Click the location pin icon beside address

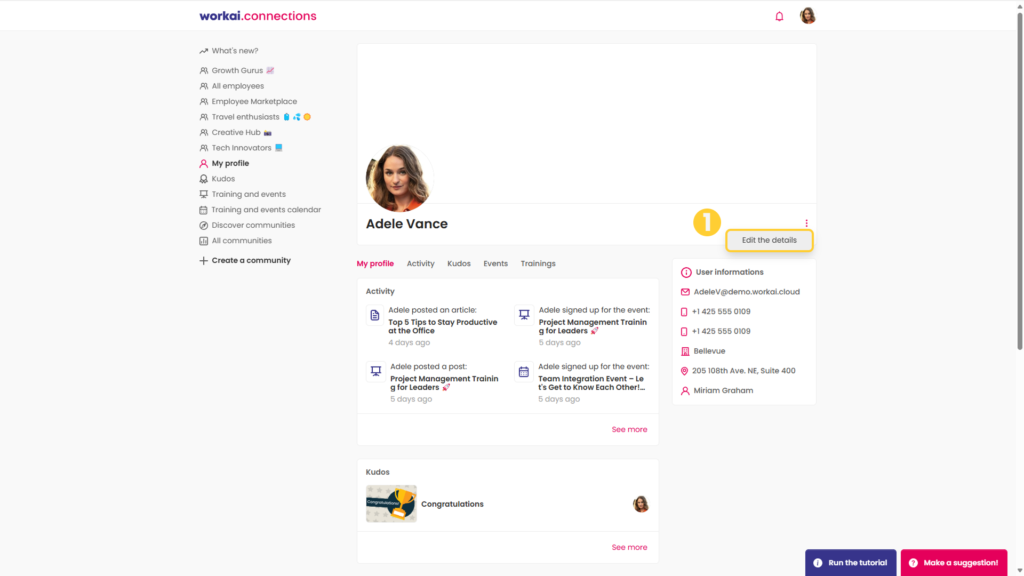(x=684, y=371)
